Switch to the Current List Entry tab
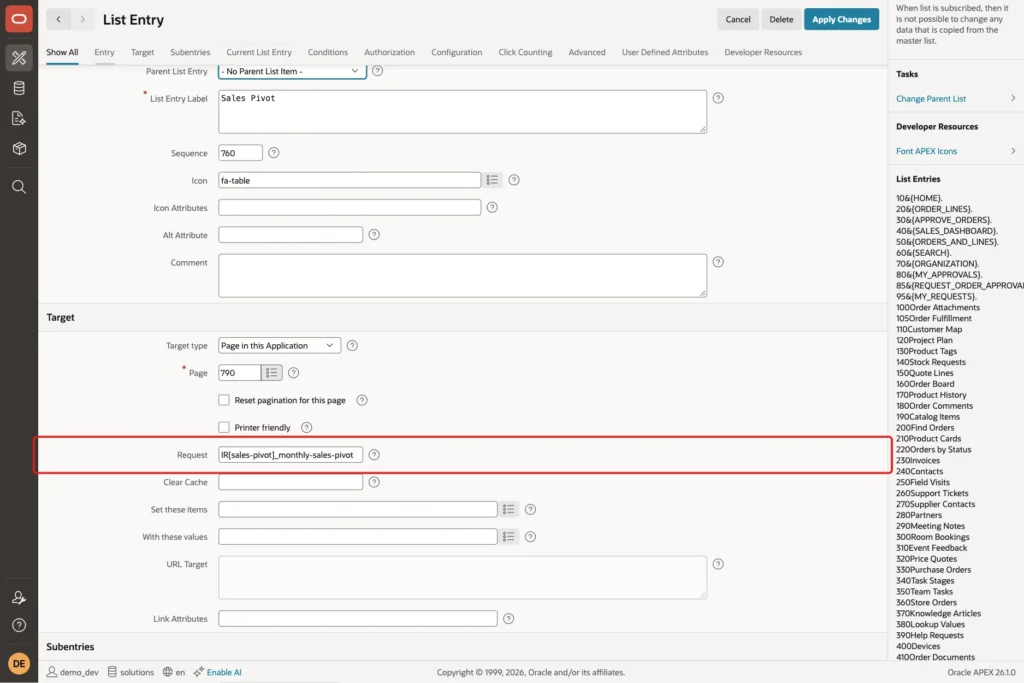1024x683 pixels. pyautogui.click(x=259, y=52)
